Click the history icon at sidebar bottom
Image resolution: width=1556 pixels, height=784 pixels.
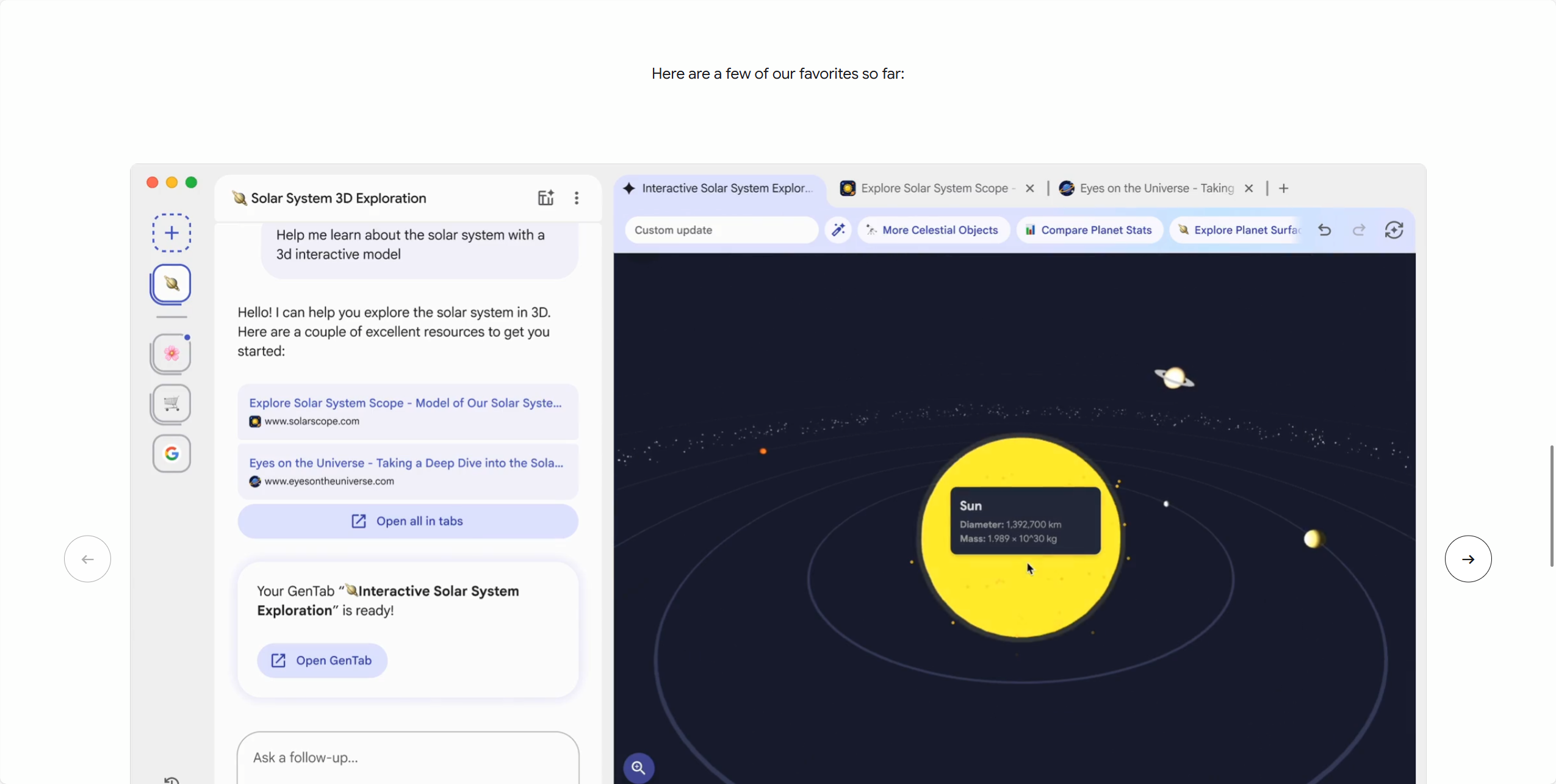click(171, 780)
